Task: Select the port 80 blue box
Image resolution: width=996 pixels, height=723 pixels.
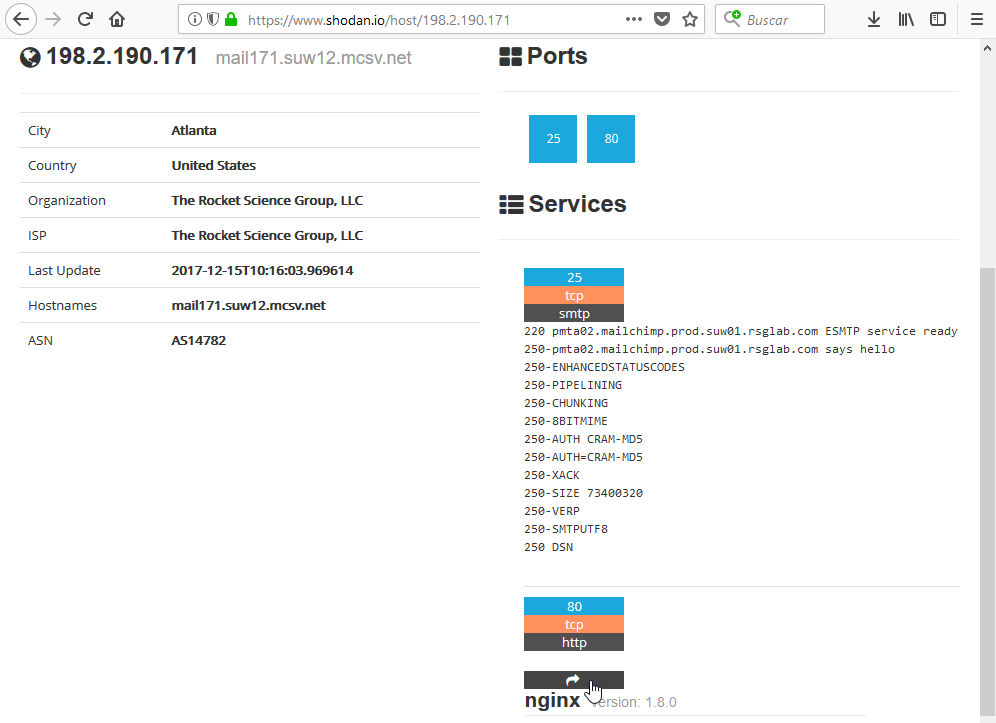Action: coord(611,139)
